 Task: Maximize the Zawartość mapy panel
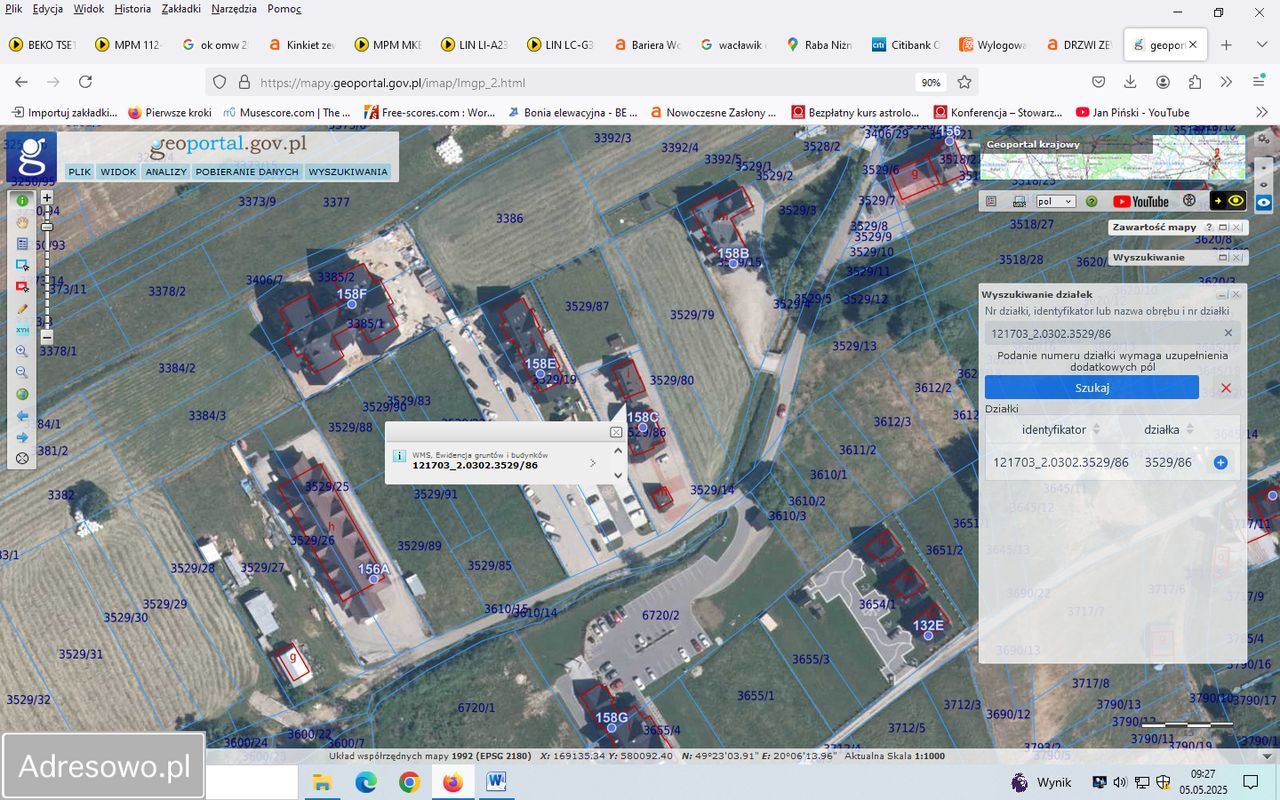tap(1222, 228)
